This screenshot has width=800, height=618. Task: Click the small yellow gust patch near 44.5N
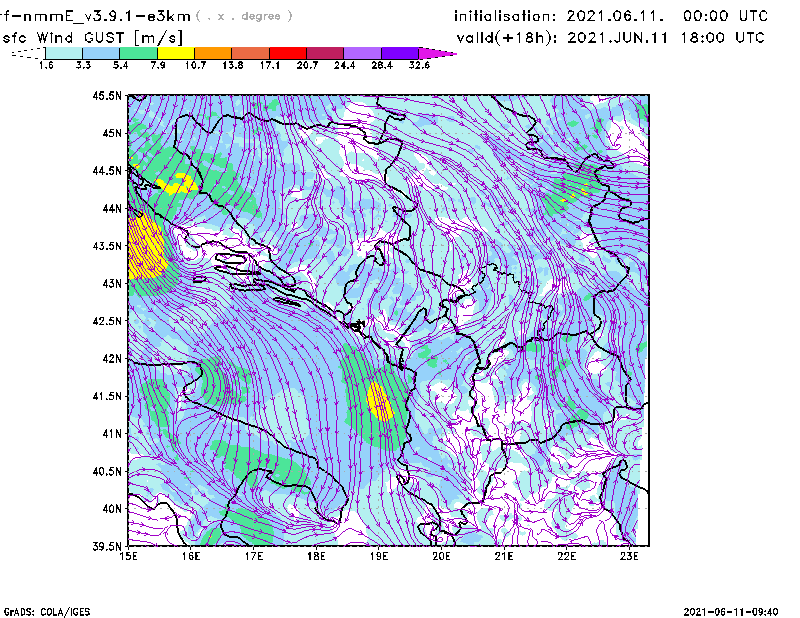pyautogui.click(x=178, y=184)
